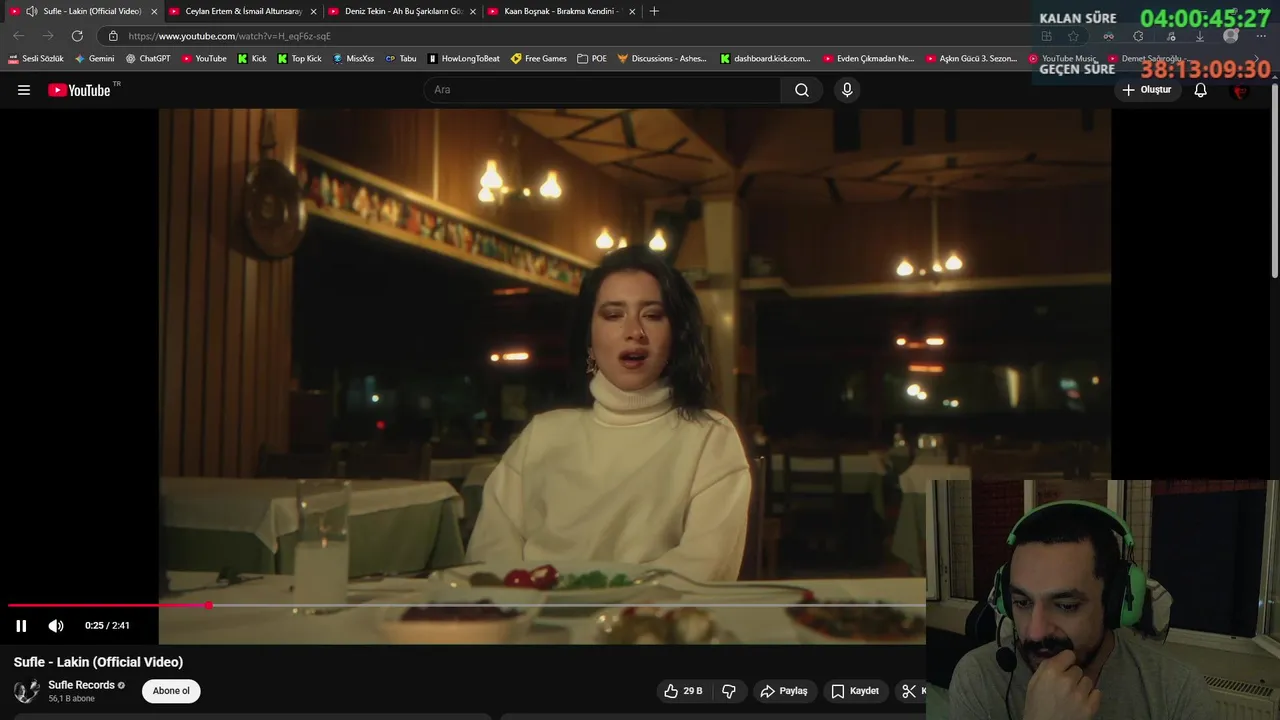Open the Sesli Sözlük bookmark
1280x720 pixels.
[36, 59]
